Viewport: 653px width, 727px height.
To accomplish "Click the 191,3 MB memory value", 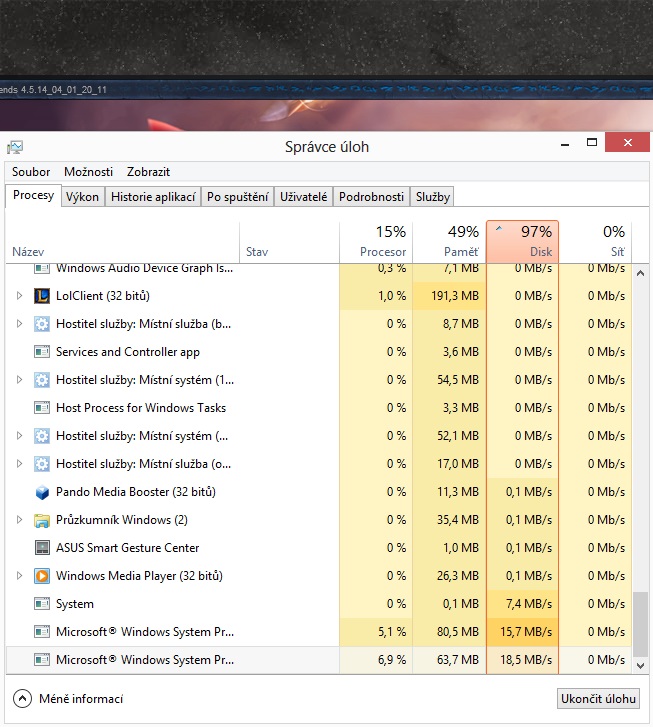I will [455, 296].
